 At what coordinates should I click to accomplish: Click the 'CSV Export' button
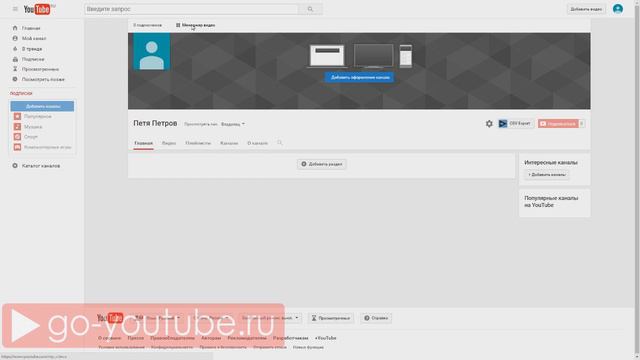(x=516, y=123)
